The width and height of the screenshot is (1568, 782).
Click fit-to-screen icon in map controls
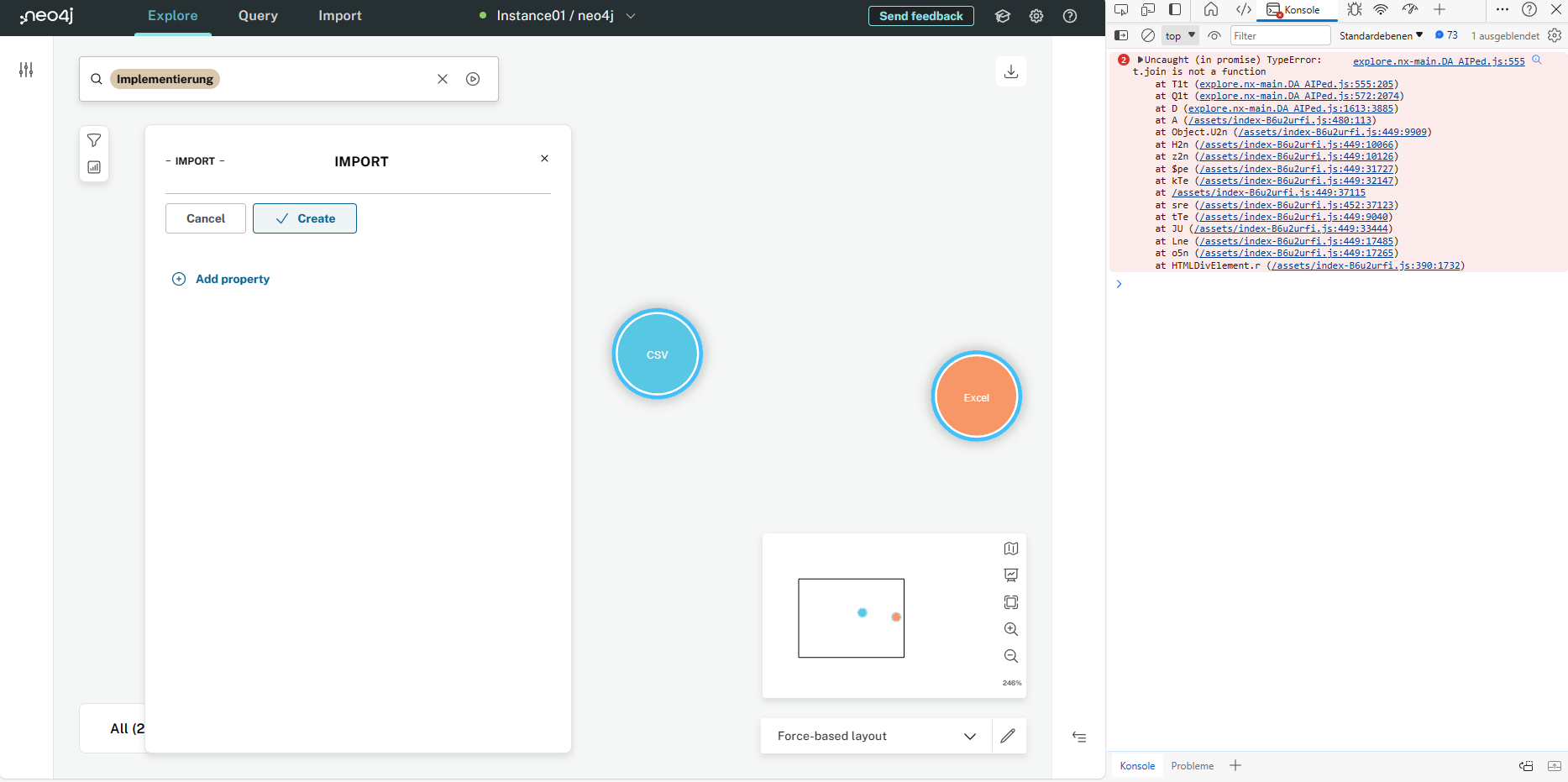pyautogui.click(x=1011, y=602)
